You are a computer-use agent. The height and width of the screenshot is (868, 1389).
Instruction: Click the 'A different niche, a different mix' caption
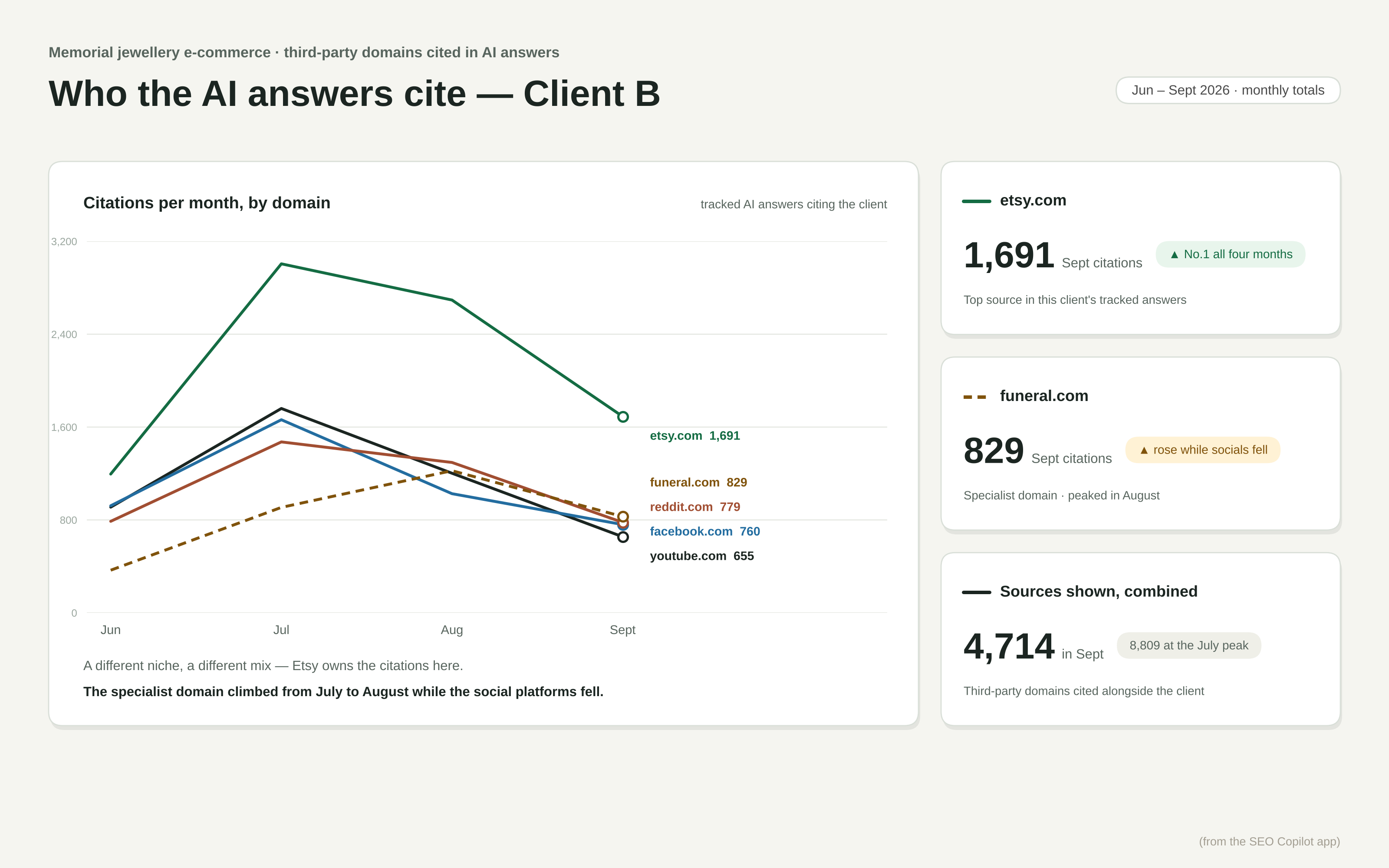tap(273, 666)
